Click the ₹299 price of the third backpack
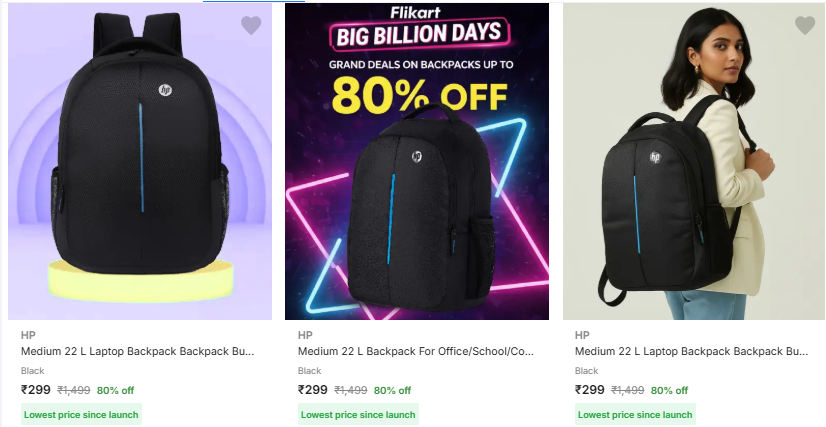This screenshot has height=427, width=826. (590, 390)
